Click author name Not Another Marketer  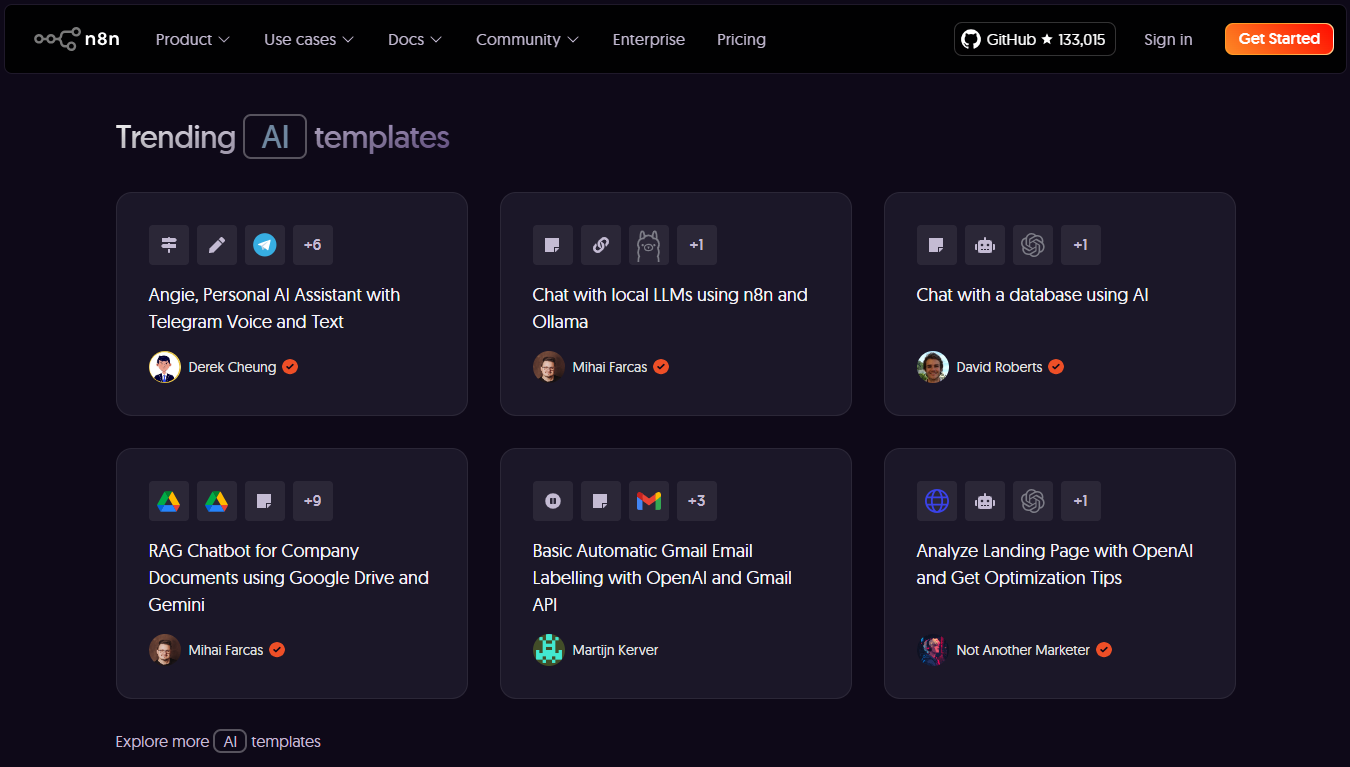coord(1023,650)
